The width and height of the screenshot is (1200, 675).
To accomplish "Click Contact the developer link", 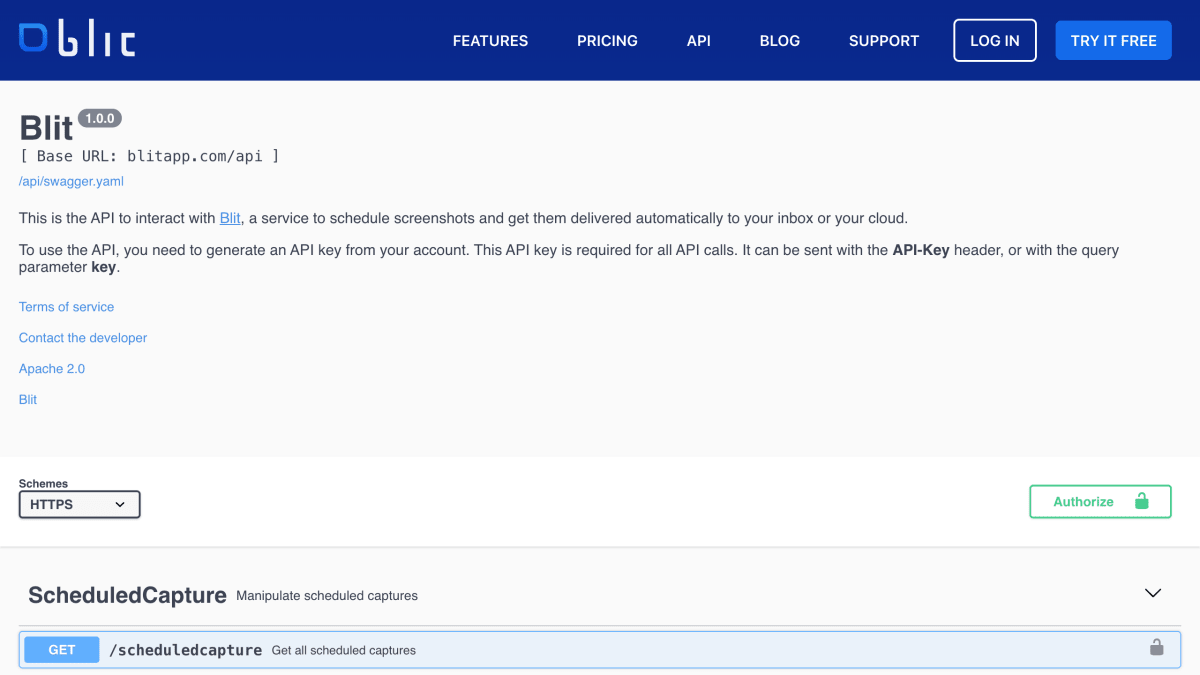I will pyautogui.click(x=83, y=338).
